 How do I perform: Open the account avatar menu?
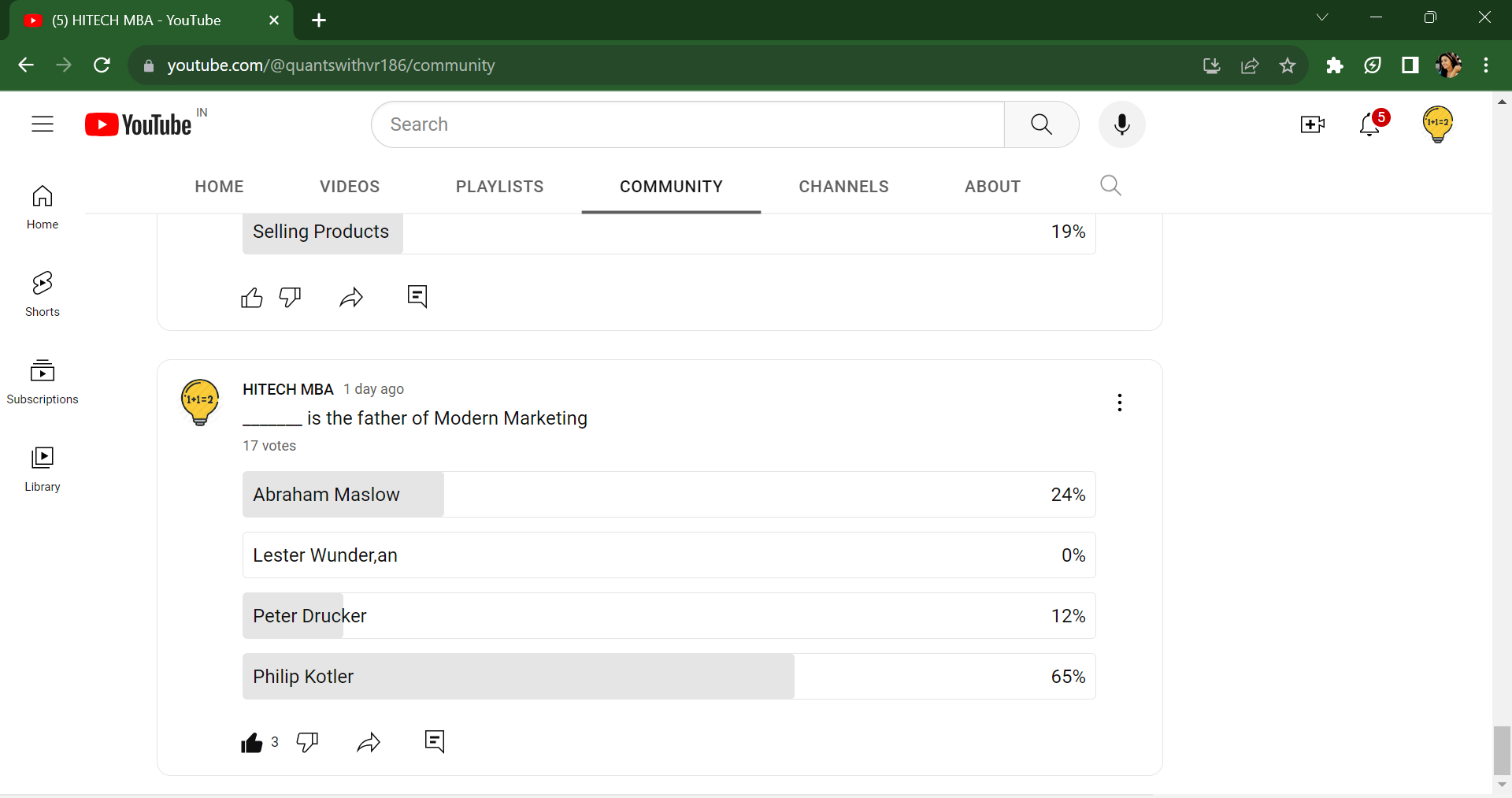pos(1438,124)
